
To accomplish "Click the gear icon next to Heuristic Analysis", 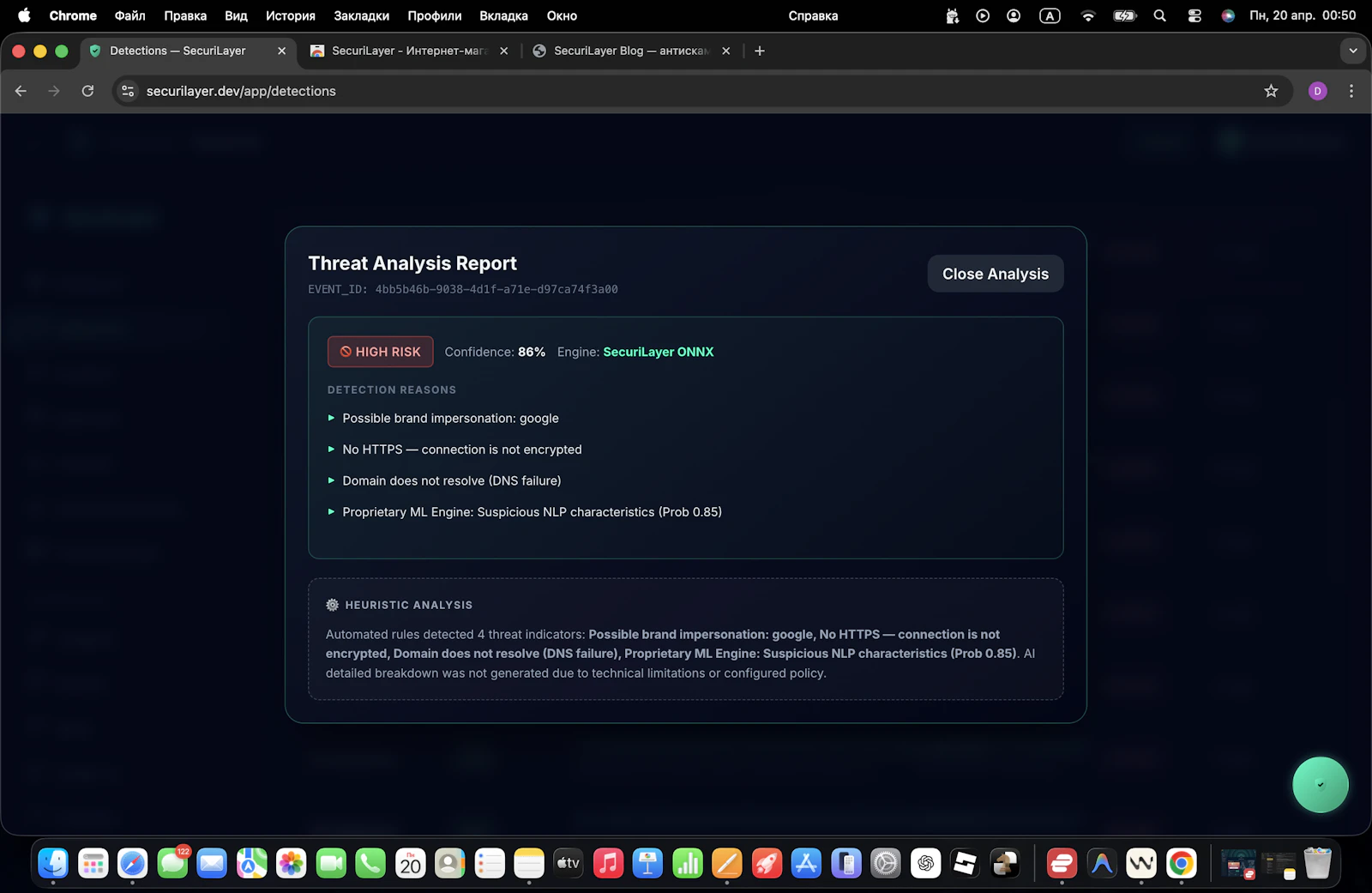I will coord(332,605).
